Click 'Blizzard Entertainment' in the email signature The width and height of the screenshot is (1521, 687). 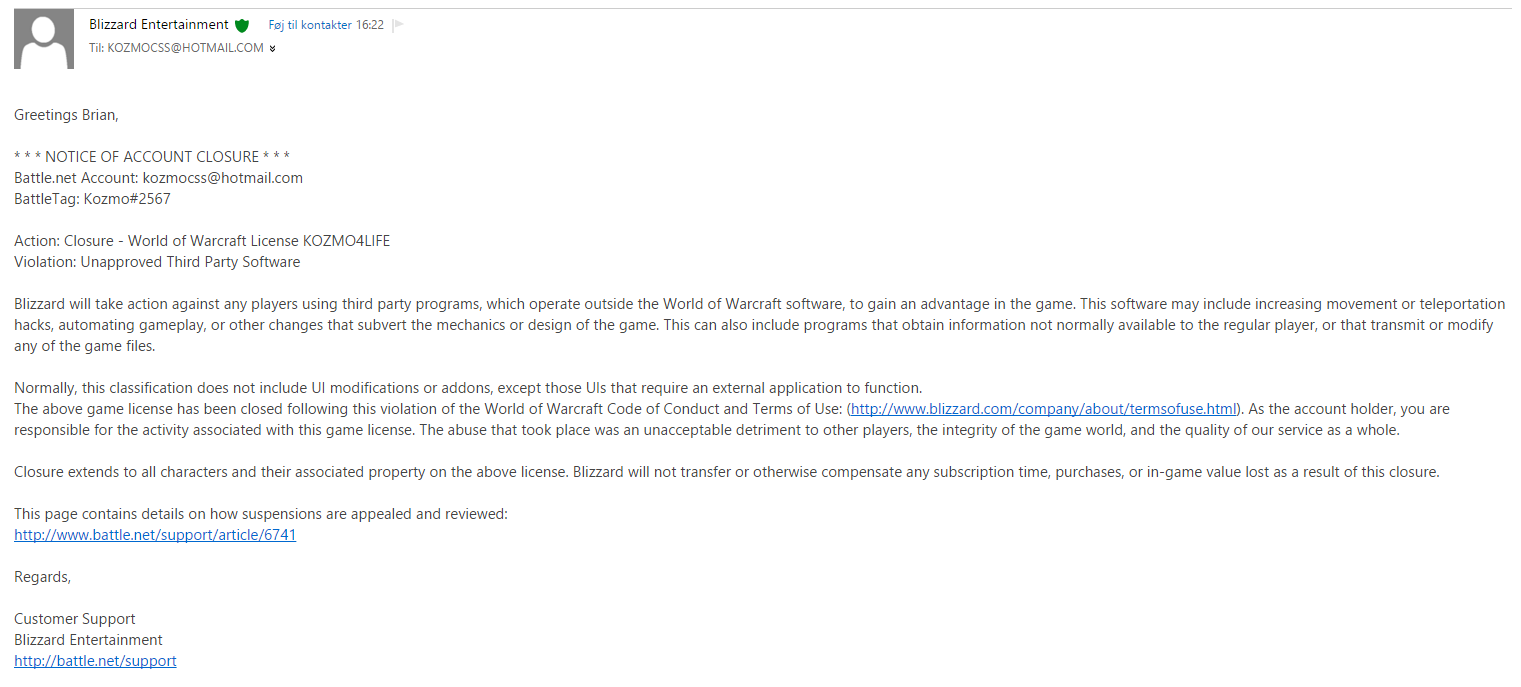tap(88, 640)
